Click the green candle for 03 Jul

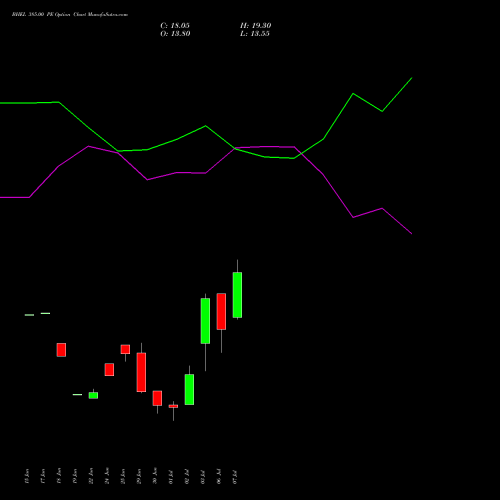(205, 321)
